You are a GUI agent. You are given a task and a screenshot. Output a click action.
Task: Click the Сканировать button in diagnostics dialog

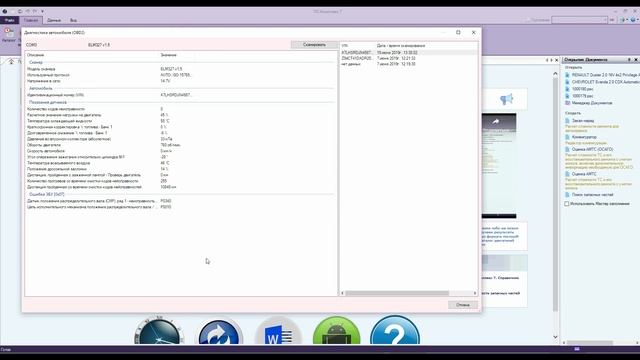click(x=314, y=44)
